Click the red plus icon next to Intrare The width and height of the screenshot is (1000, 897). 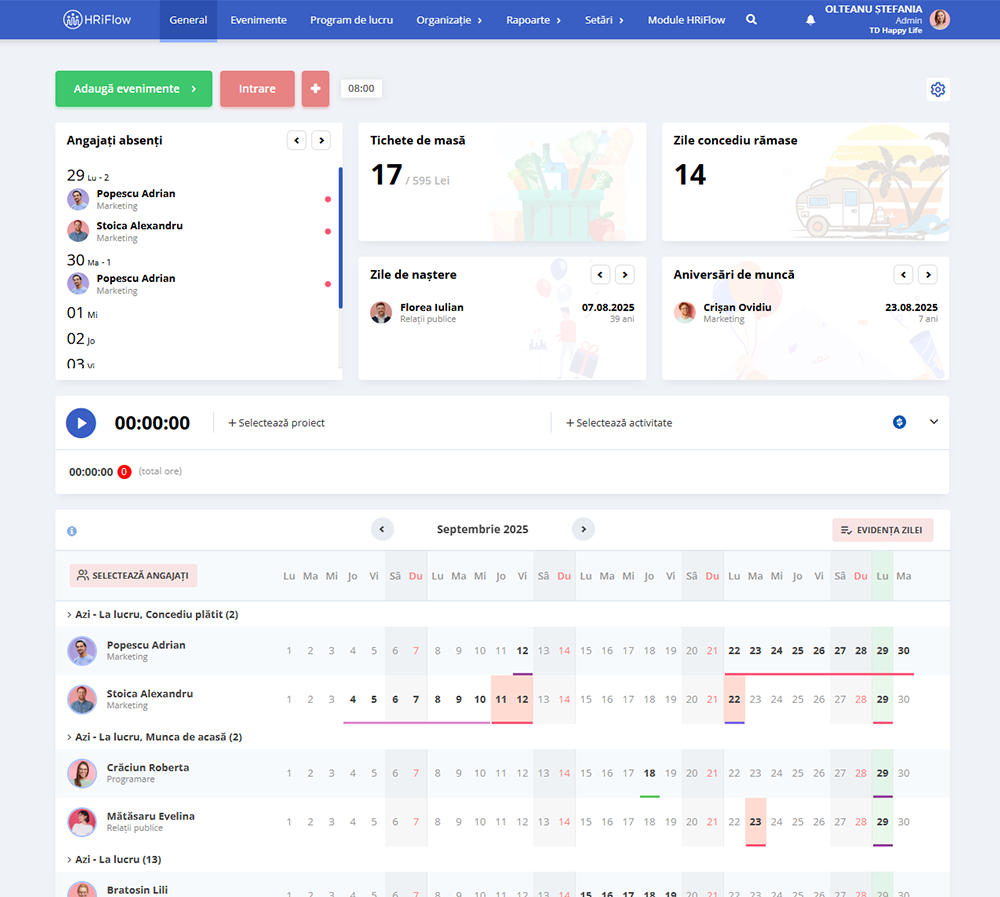(x=315, y=88)
